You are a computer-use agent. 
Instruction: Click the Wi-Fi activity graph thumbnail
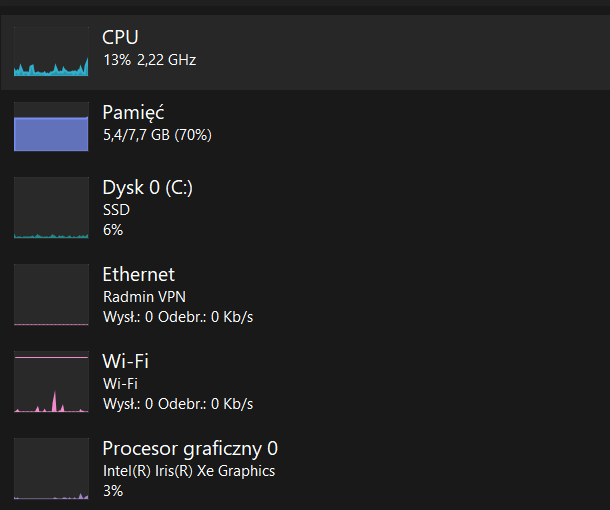[51, 382]
